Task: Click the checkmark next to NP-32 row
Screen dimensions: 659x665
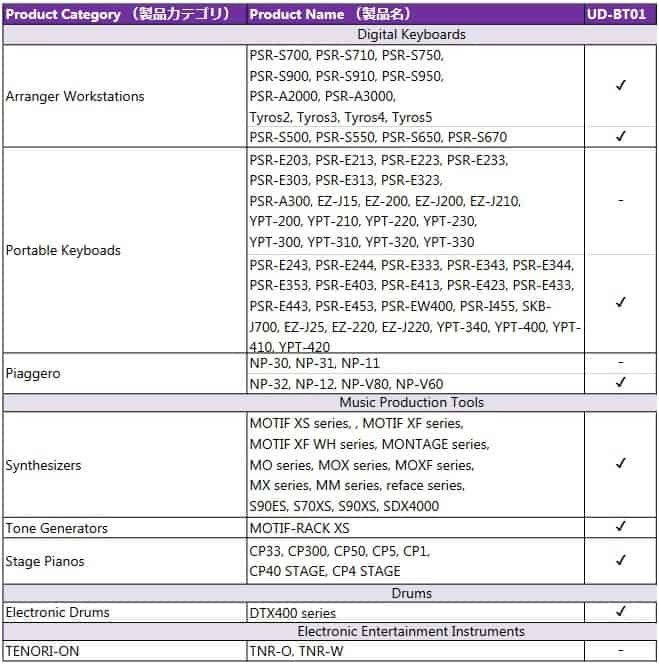Action: click(620, 383)
